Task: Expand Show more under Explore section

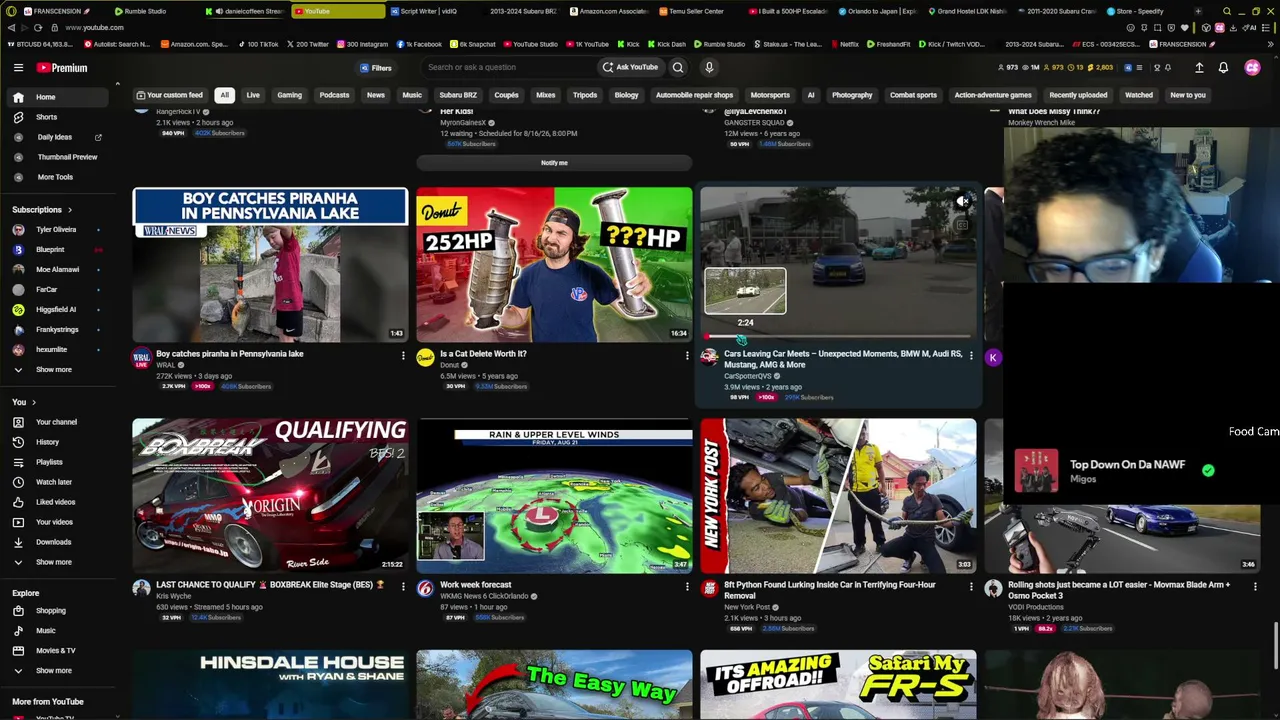Action: (54, 671)
